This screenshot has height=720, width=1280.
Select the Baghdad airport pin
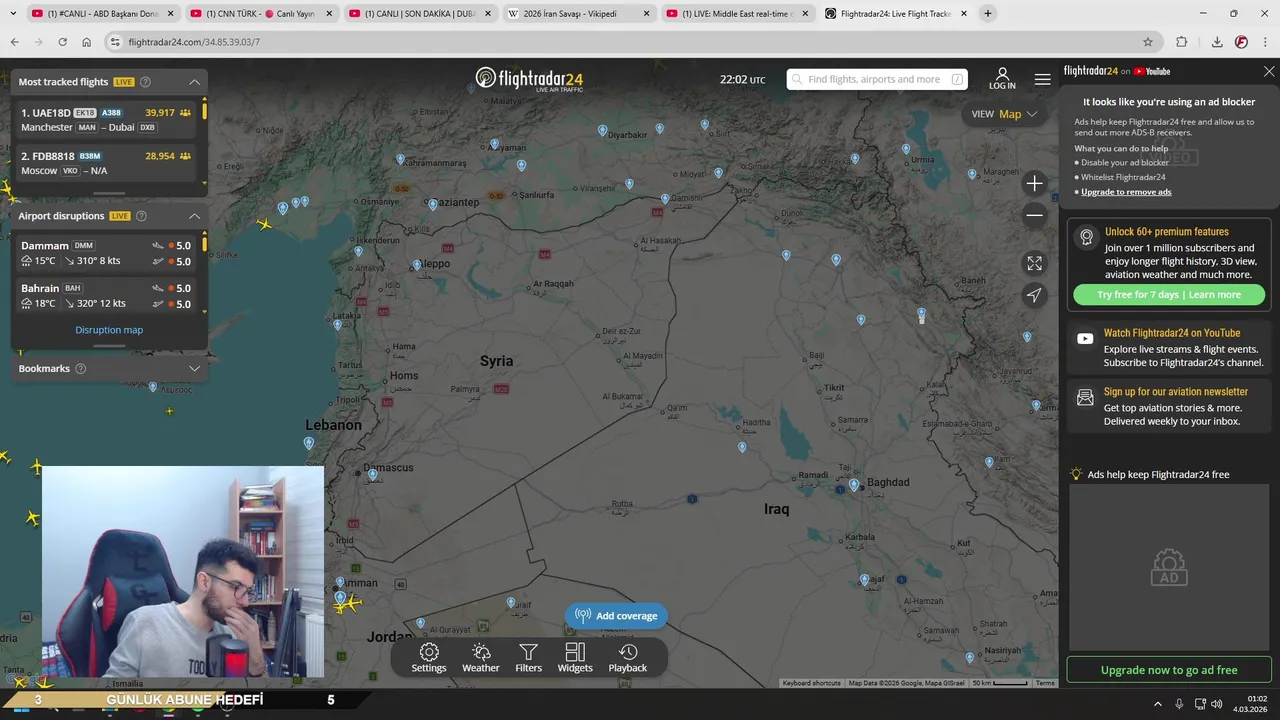(854, 485)
